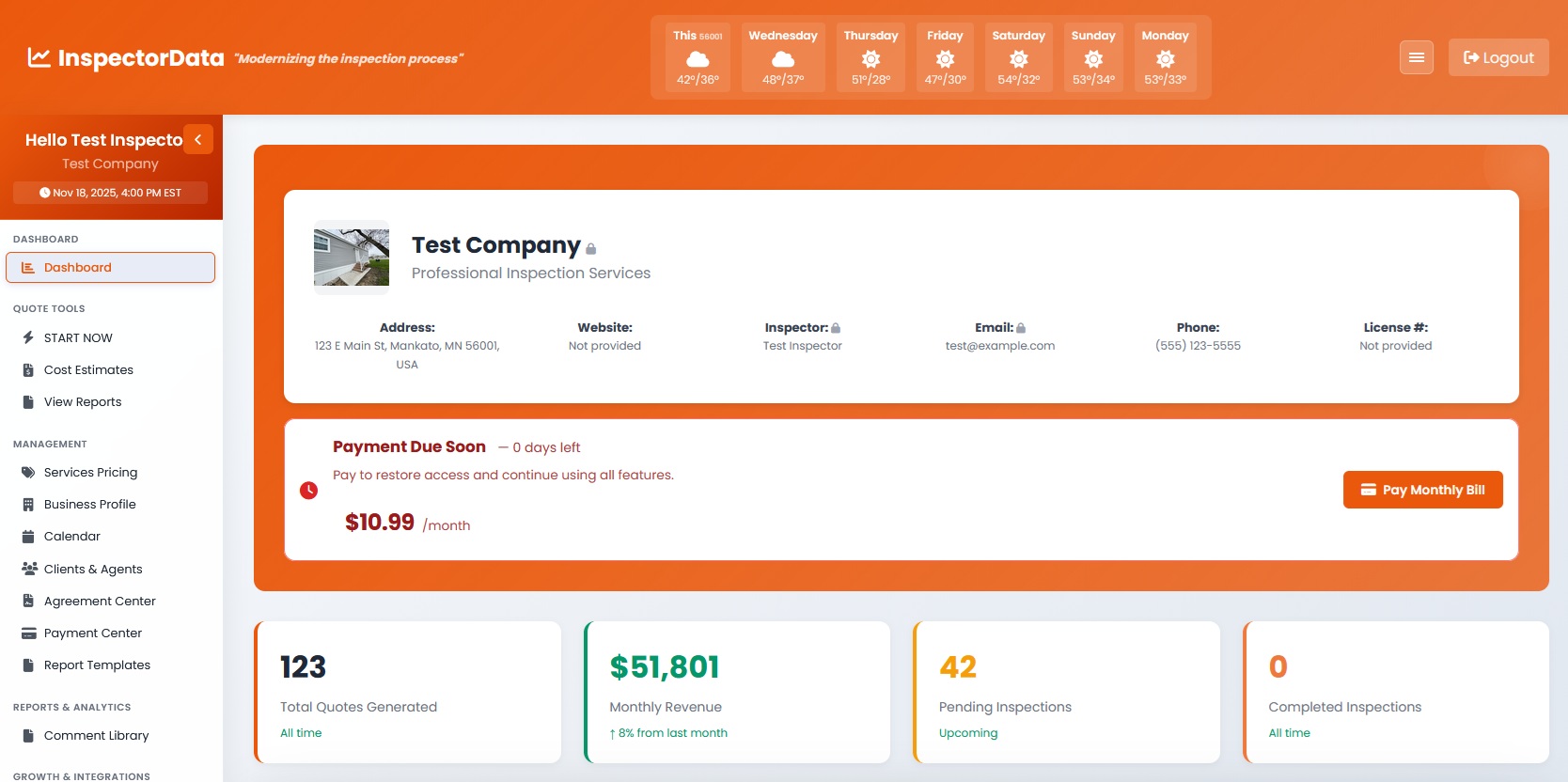1568x782 pixels.
Task: Click the hamburger menu icon in header
Action: click(x=1416, y=57)
